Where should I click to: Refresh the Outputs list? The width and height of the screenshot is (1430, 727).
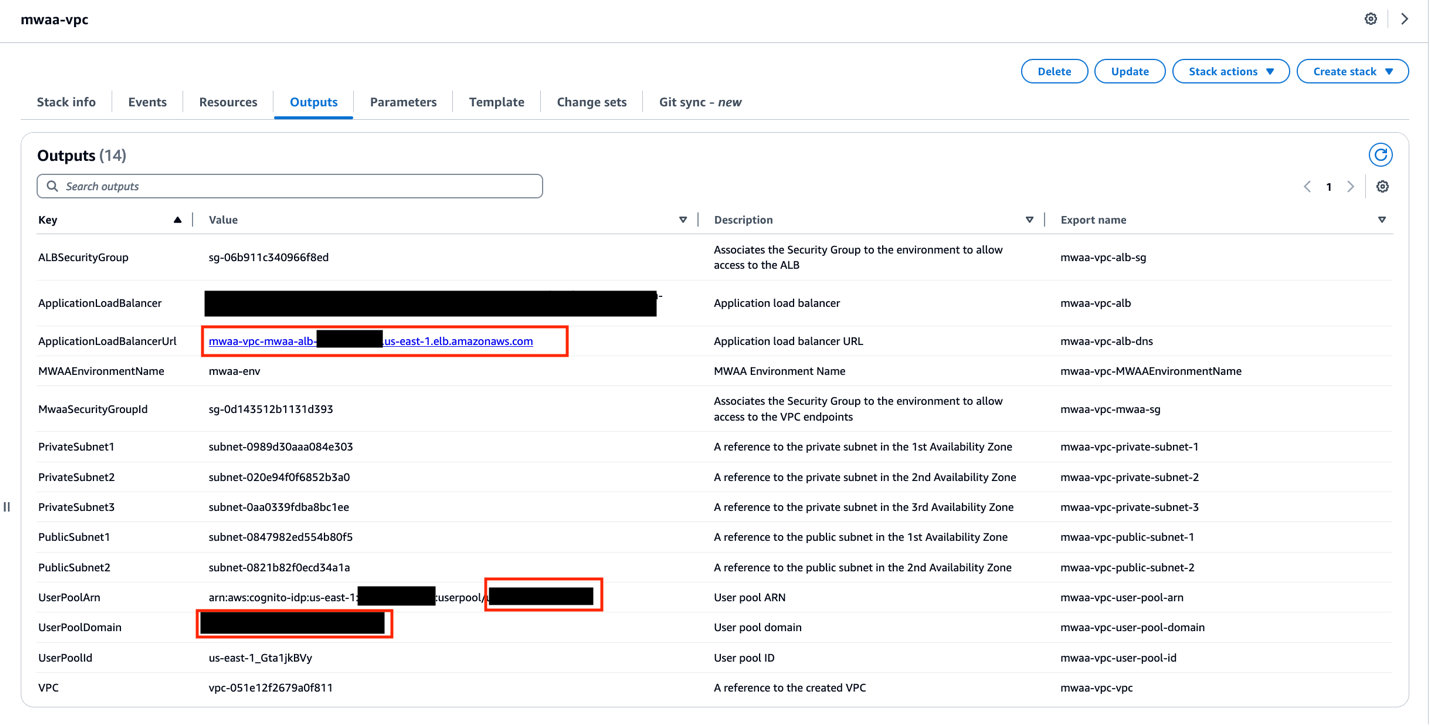click(1381, 155)
